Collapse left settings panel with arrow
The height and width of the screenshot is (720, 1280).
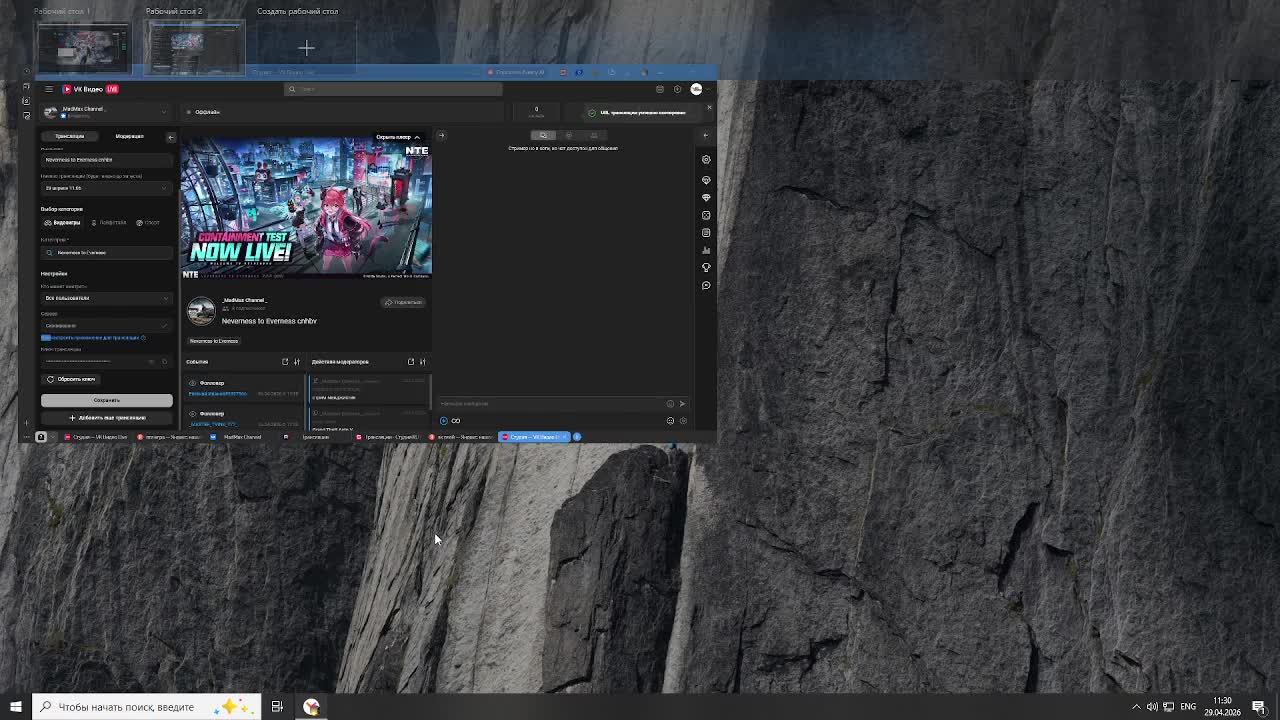(x=170, y=137)
